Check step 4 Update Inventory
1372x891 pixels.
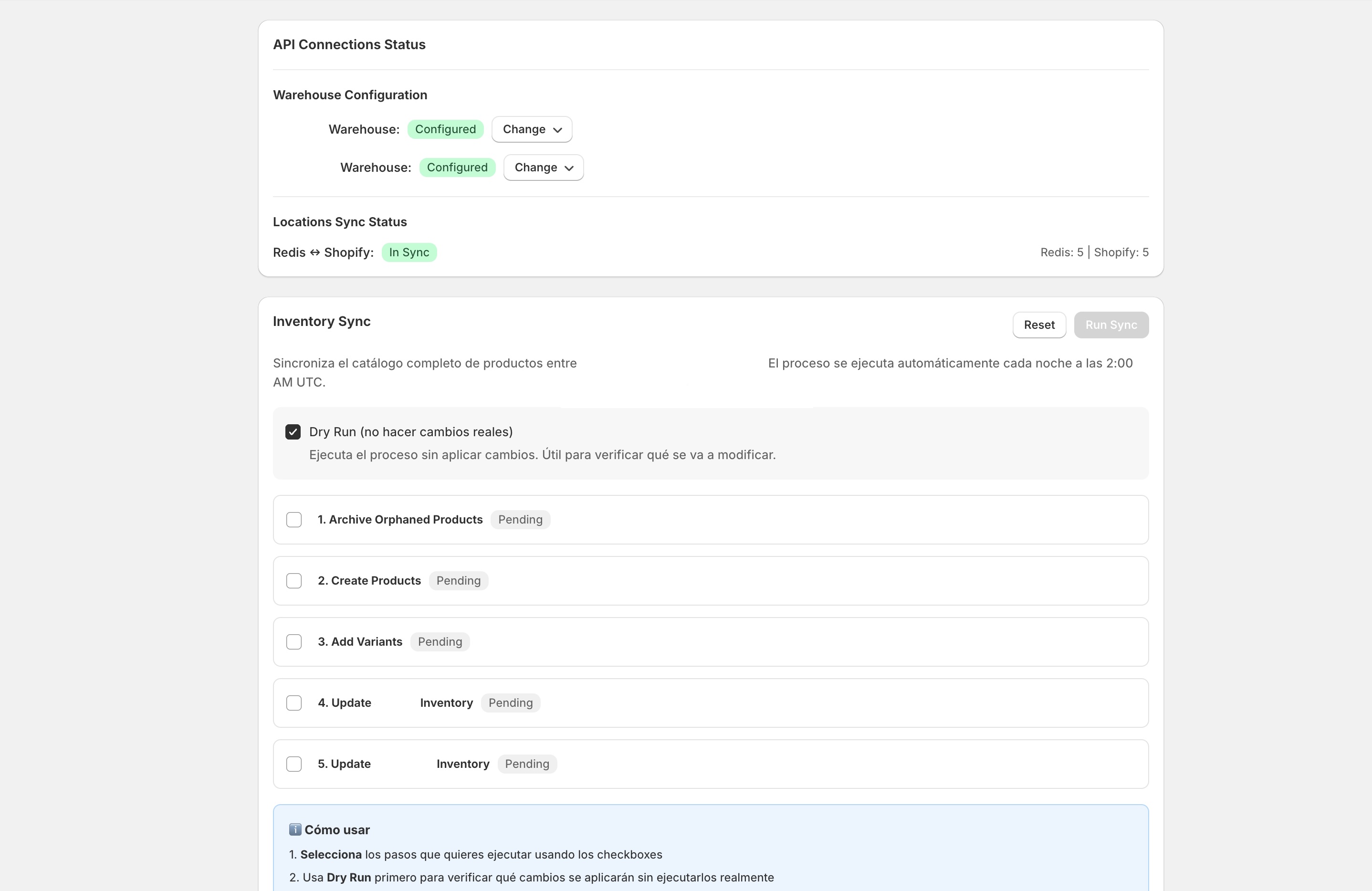(x=294, y=702)
